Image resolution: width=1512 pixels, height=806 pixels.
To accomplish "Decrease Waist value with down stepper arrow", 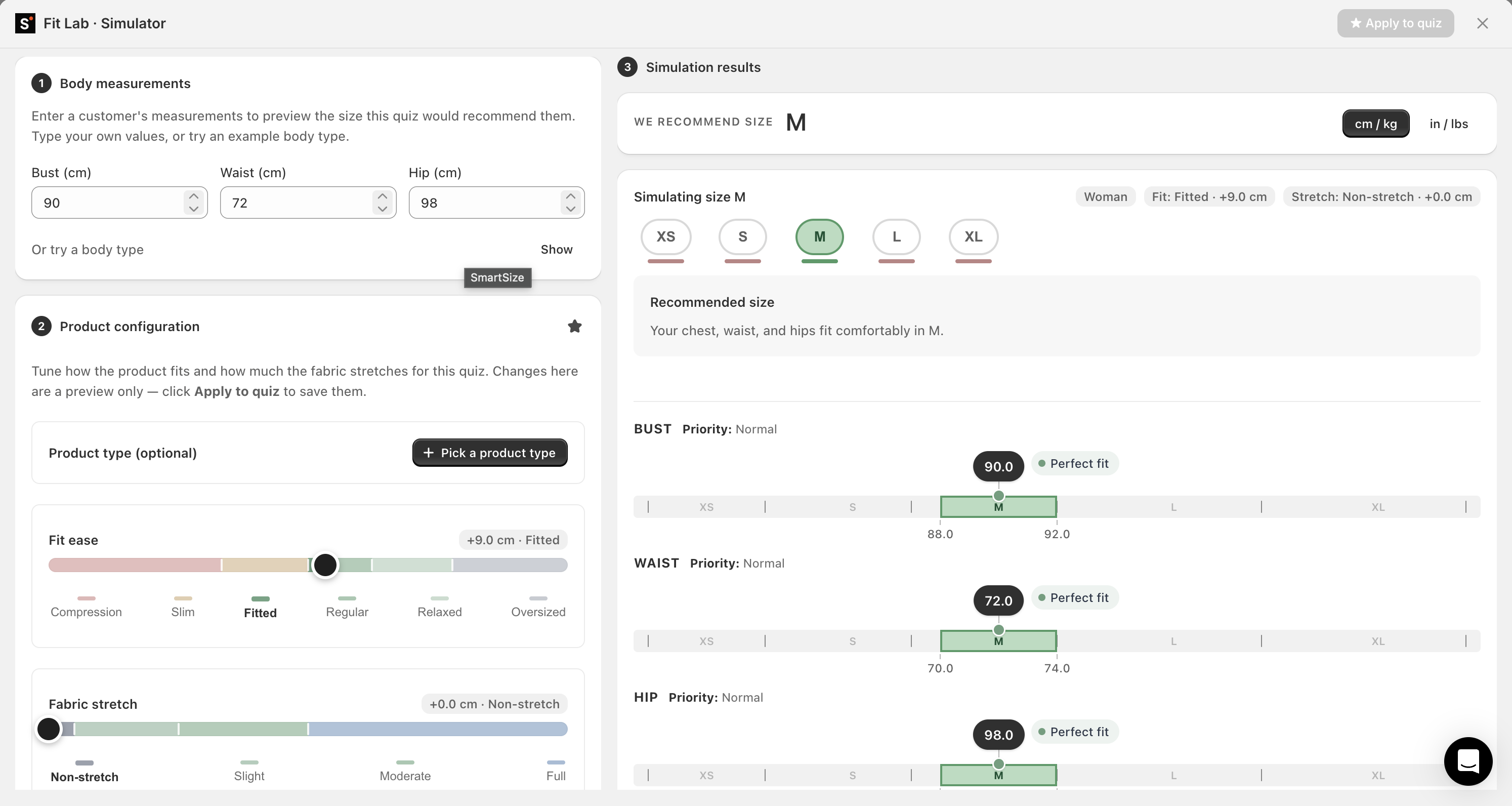I will [382, 209].
